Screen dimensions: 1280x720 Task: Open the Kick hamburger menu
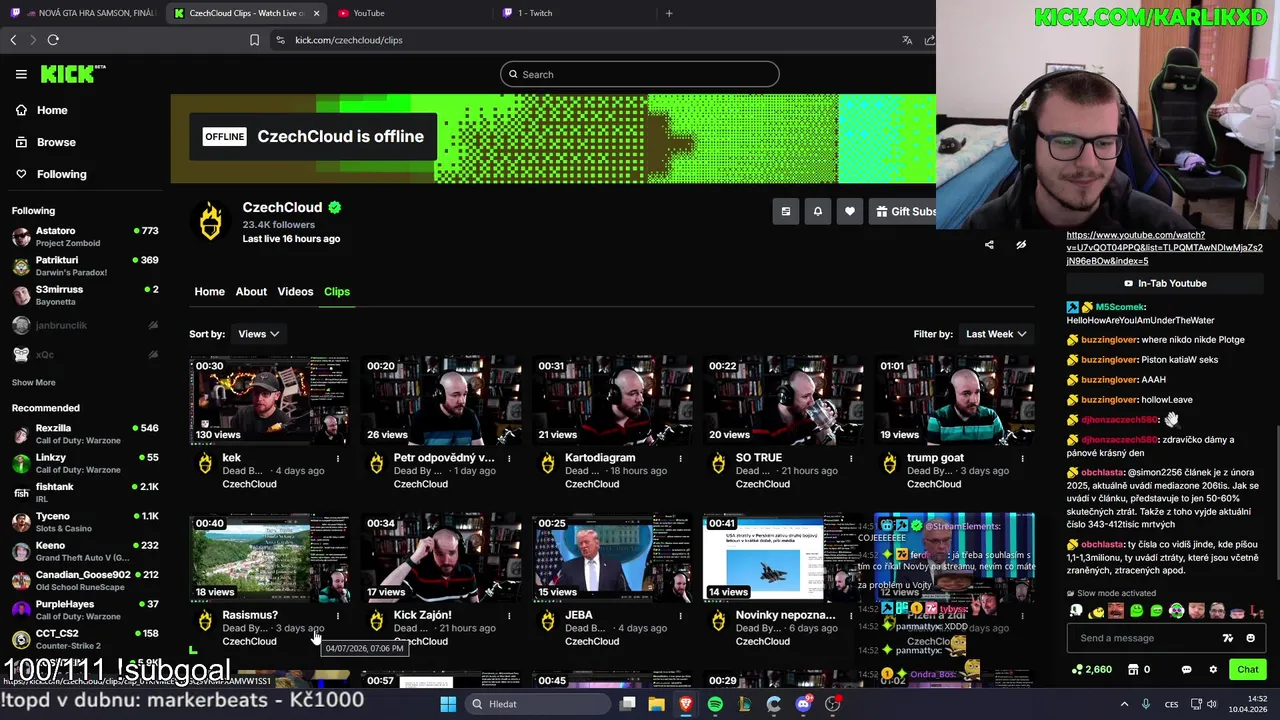21,74
